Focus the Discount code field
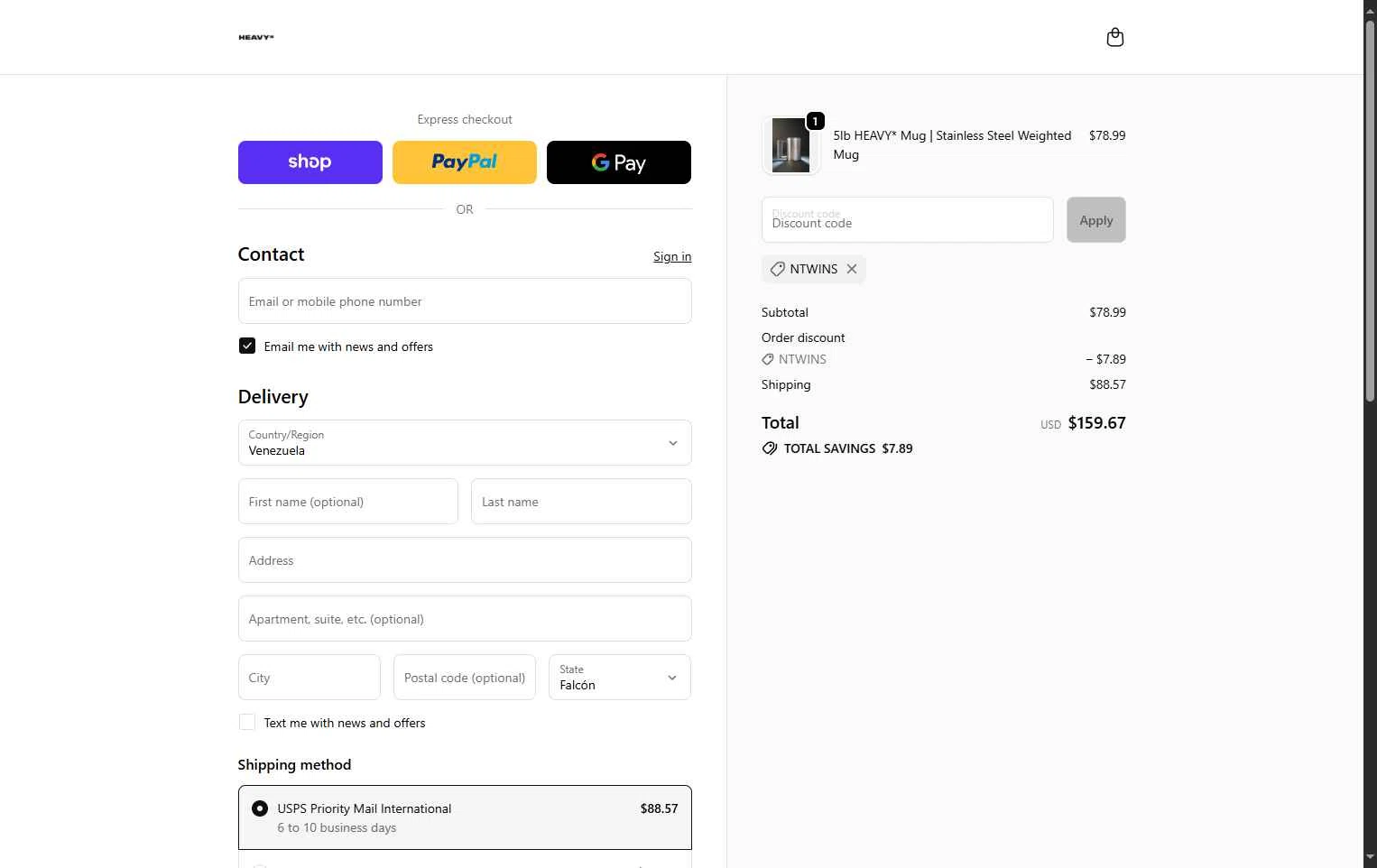Viewport: 1377px width, 868px height. coord(908,220)
